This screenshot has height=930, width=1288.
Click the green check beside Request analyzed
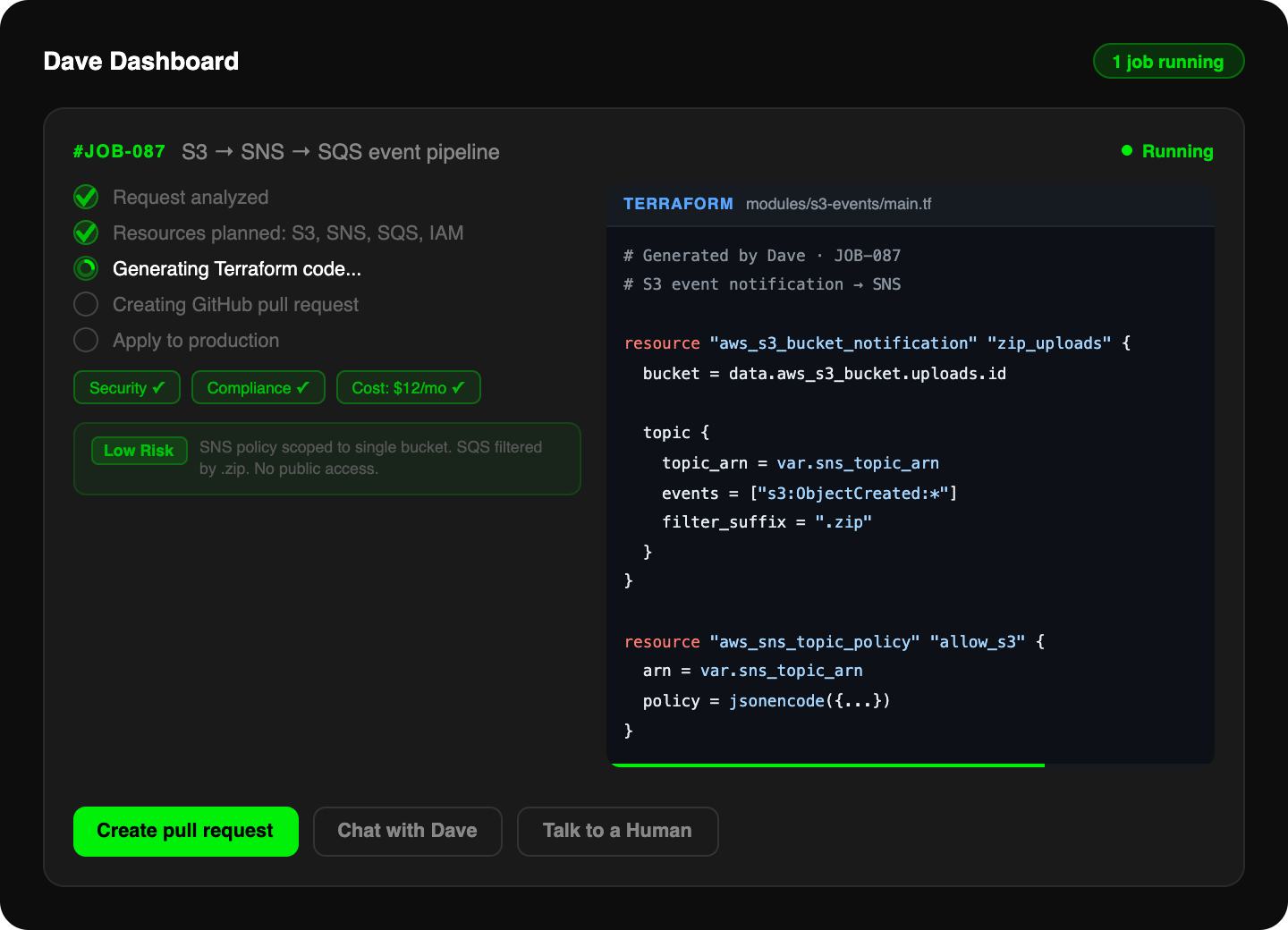(86, 197)
